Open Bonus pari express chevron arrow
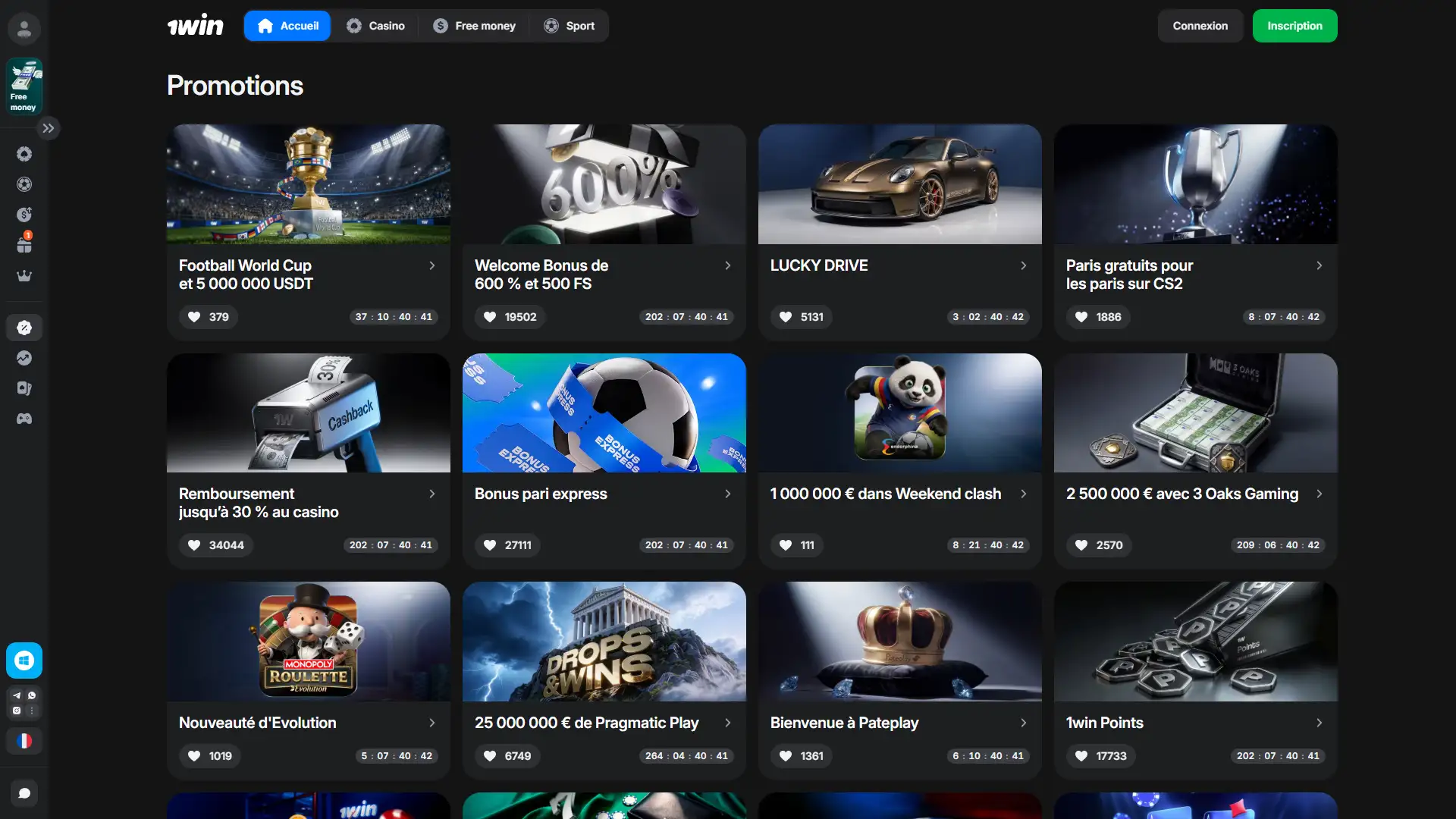 [728, 494]
